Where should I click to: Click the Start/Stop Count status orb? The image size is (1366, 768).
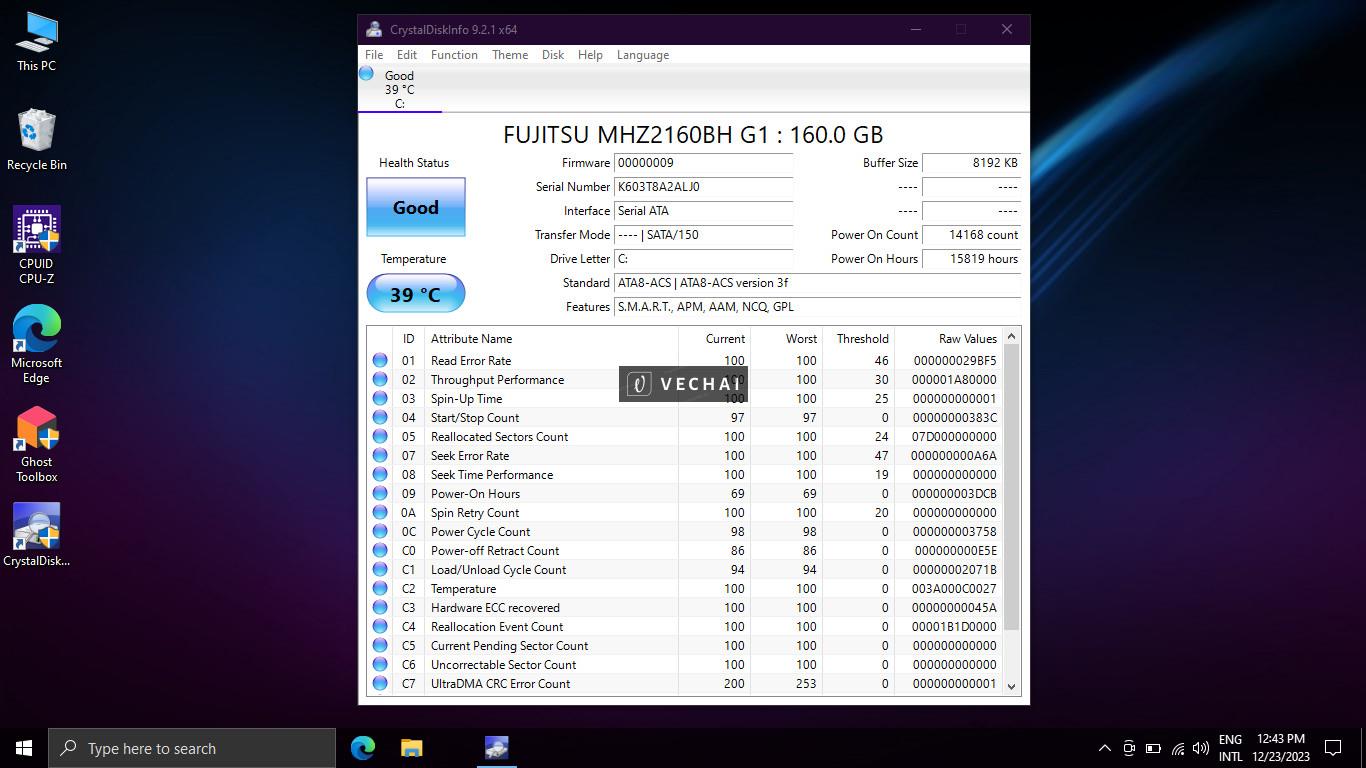pyautogui.click(x=380, y=418)
